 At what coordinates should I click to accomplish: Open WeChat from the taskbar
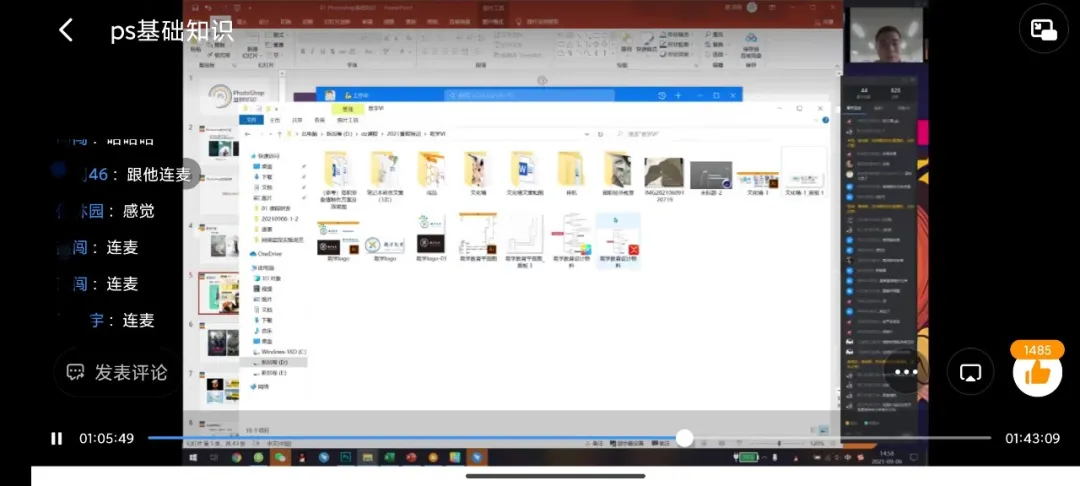pos(280,457)
